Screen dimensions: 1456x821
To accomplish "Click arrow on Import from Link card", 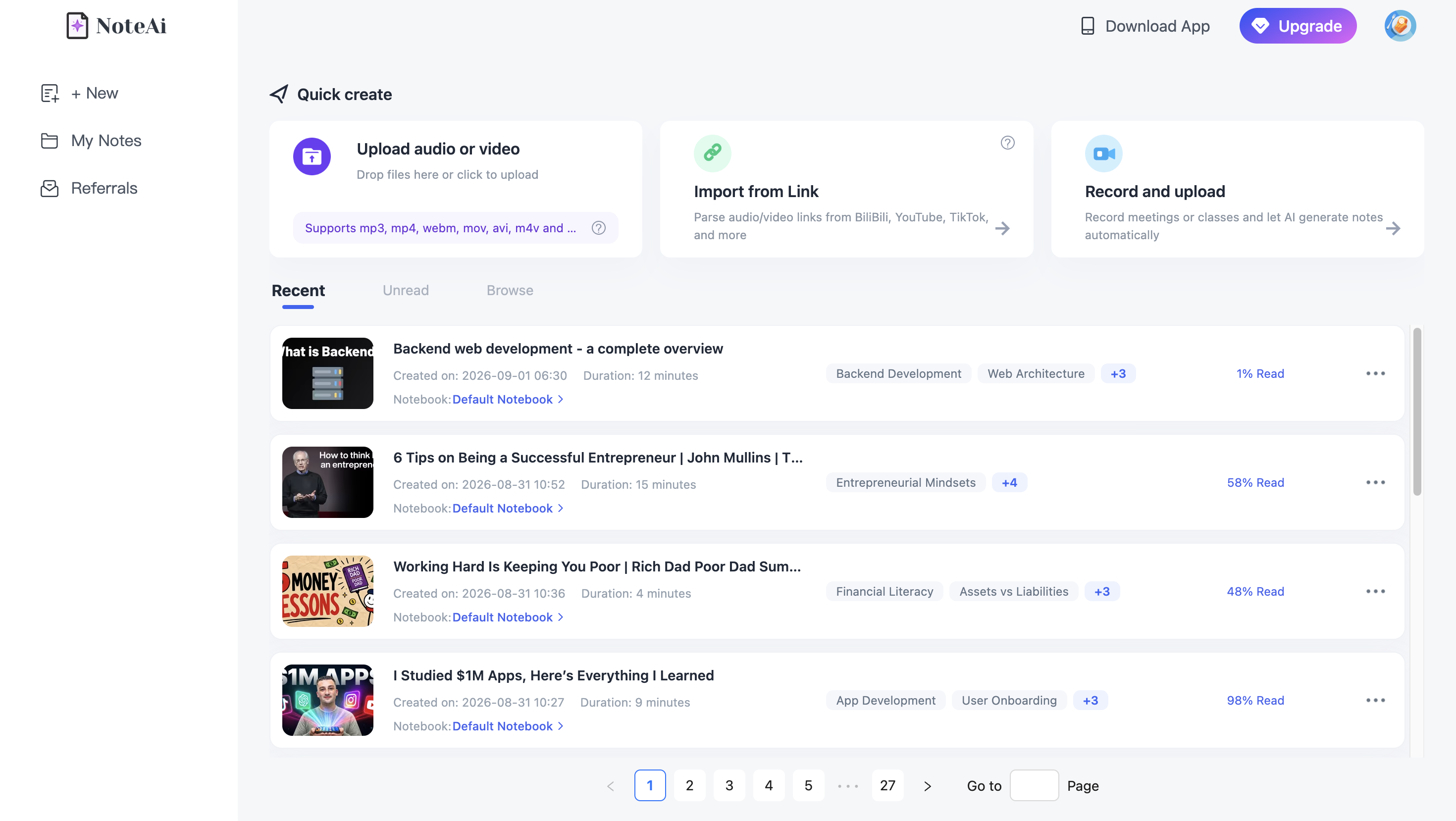I will coord(1002,228).
